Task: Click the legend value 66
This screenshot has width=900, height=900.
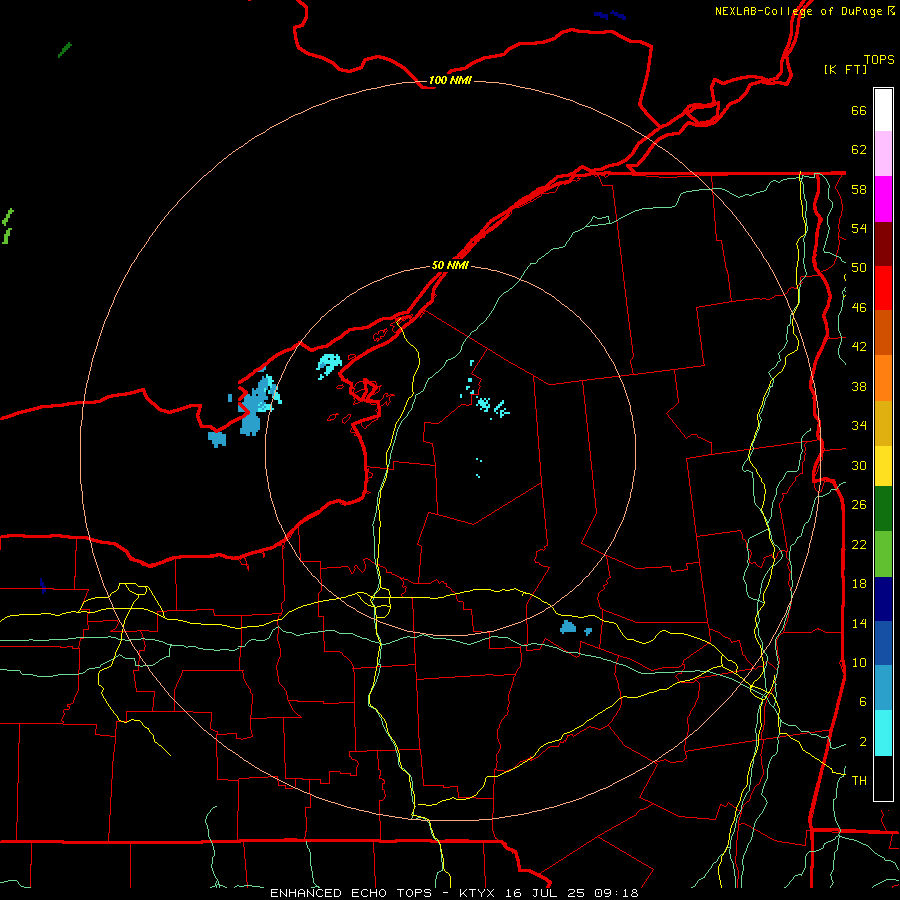Action: [x=859, y=111]
